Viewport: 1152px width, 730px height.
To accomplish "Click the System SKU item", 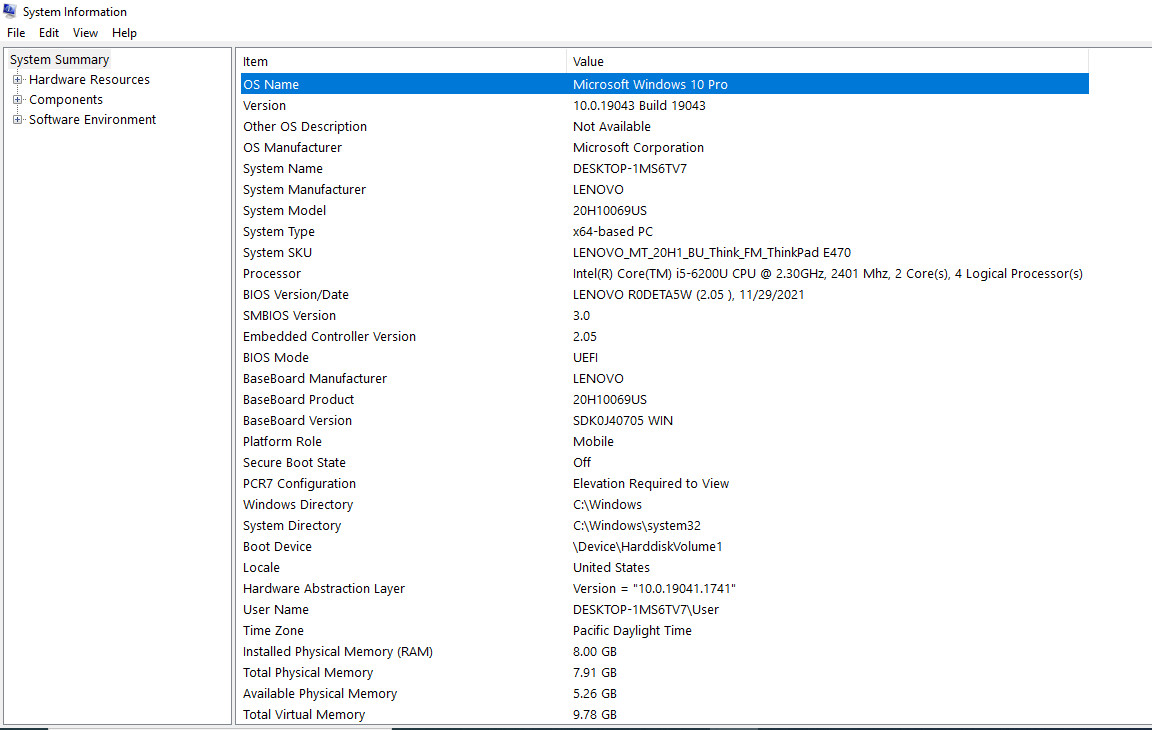I will coord(277,253).
